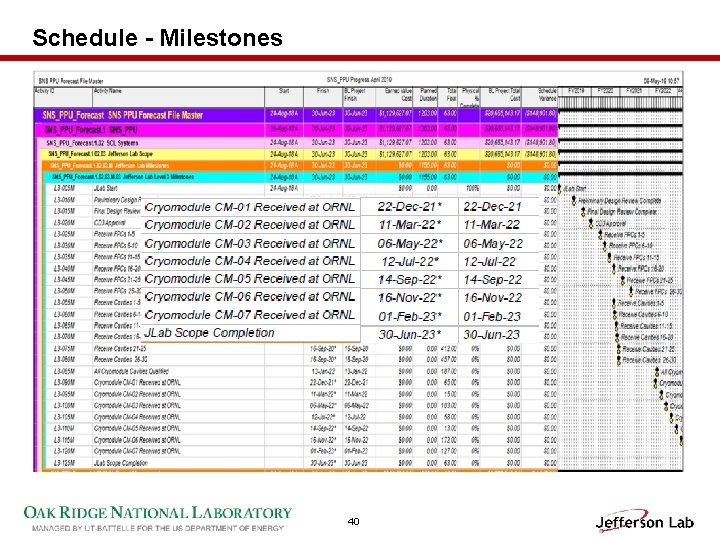Select the pink SCL Systems WBS row
720x540 pixels.
coord(298,143)
